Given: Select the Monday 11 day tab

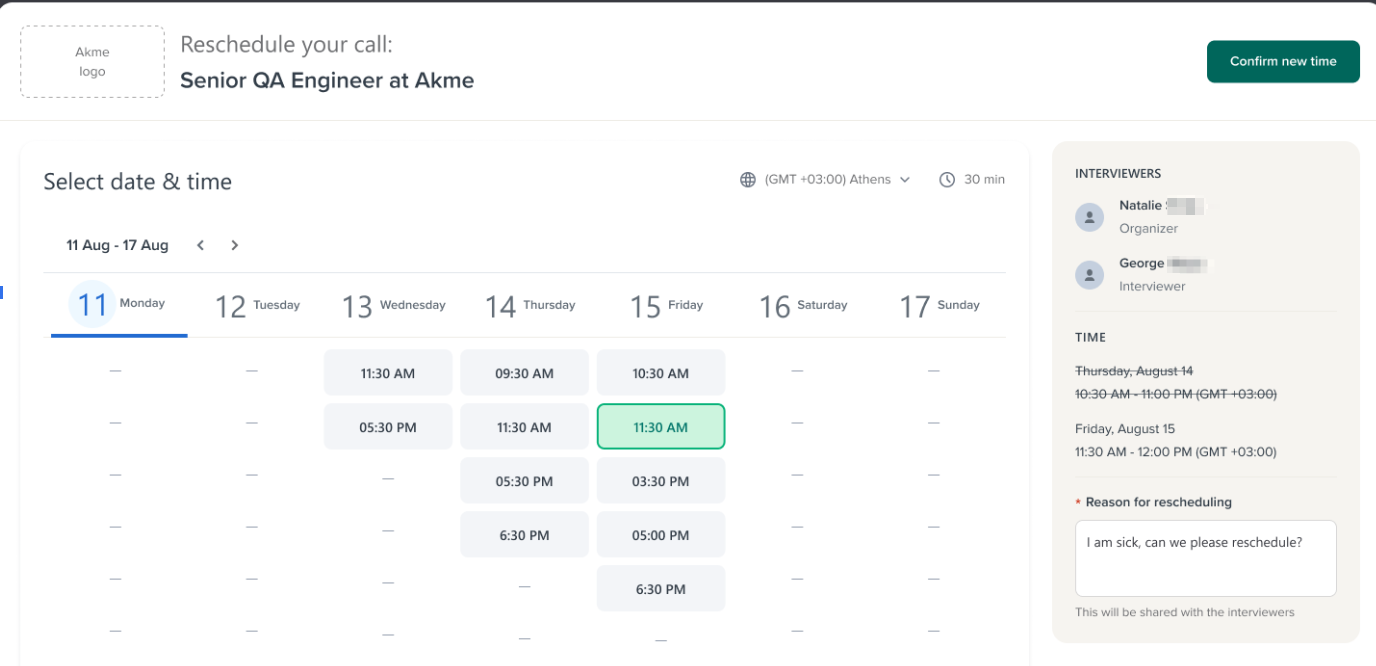Looking at the screenshot, I should coord(118,305).
